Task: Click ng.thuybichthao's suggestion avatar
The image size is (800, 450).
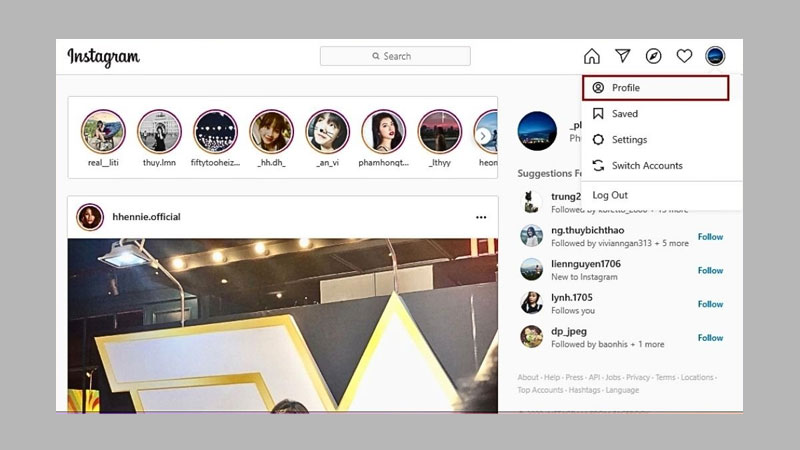Action: 531,236
